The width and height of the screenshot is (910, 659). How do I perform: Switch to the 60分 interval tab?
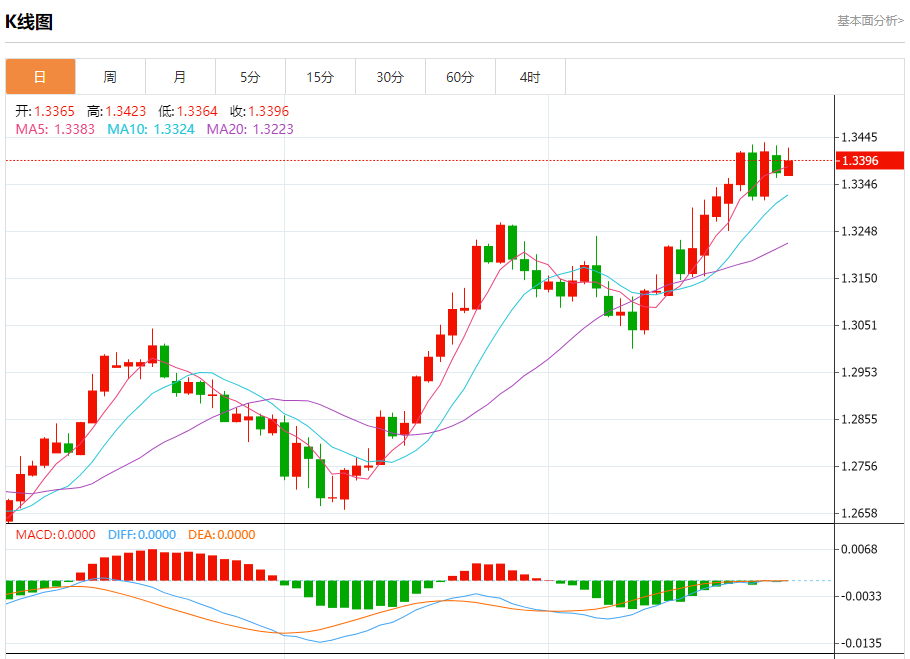pos(460,77)
